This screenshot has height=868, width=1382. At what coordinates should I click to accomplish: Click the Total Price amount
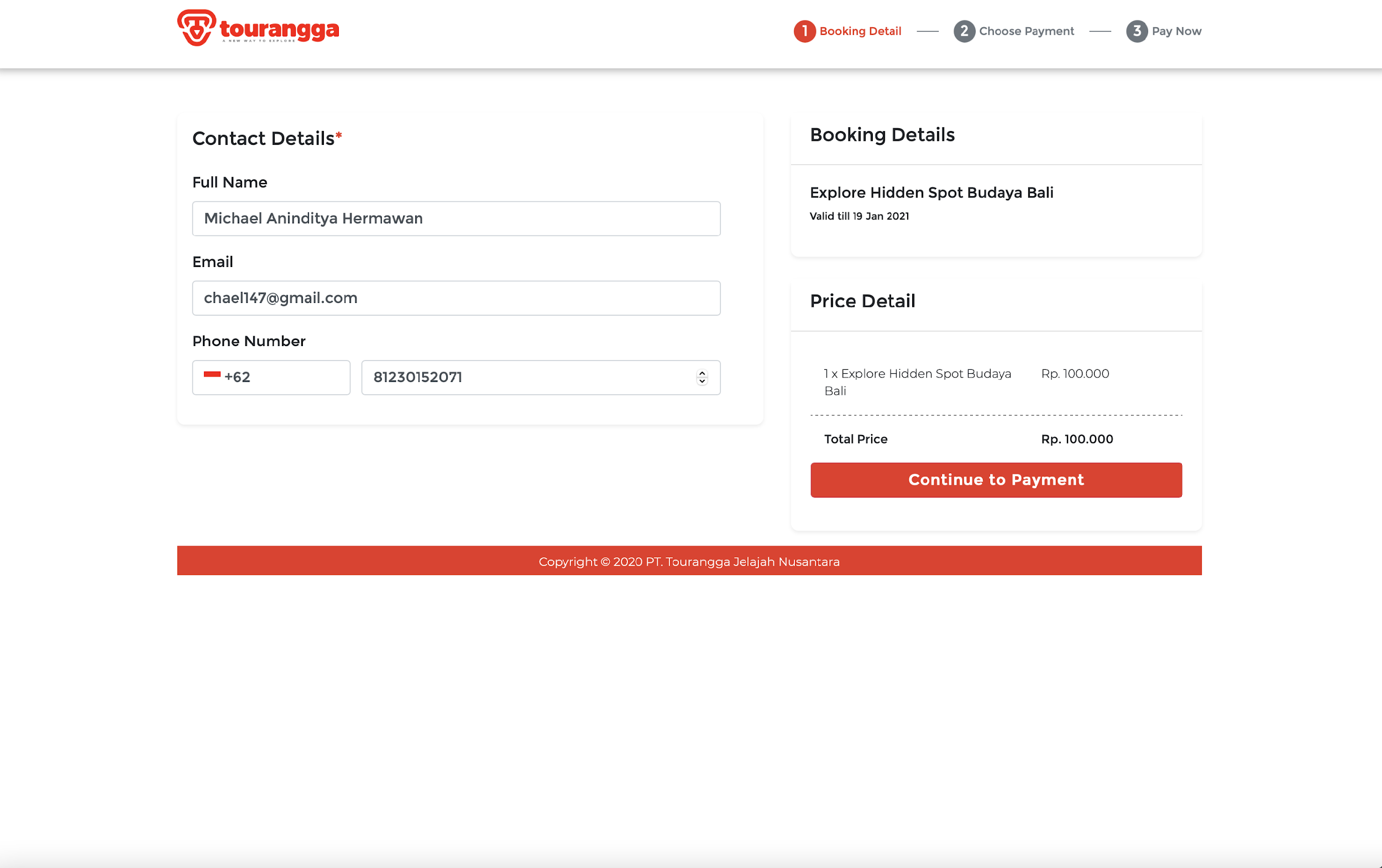point(1077,439)
